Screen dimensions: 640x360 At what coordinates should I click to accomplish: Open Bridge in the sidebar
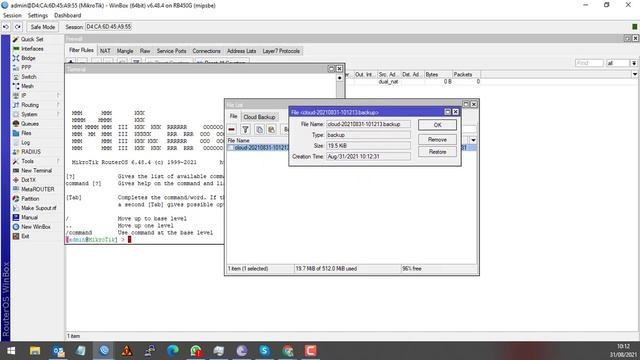click(28, 58)
